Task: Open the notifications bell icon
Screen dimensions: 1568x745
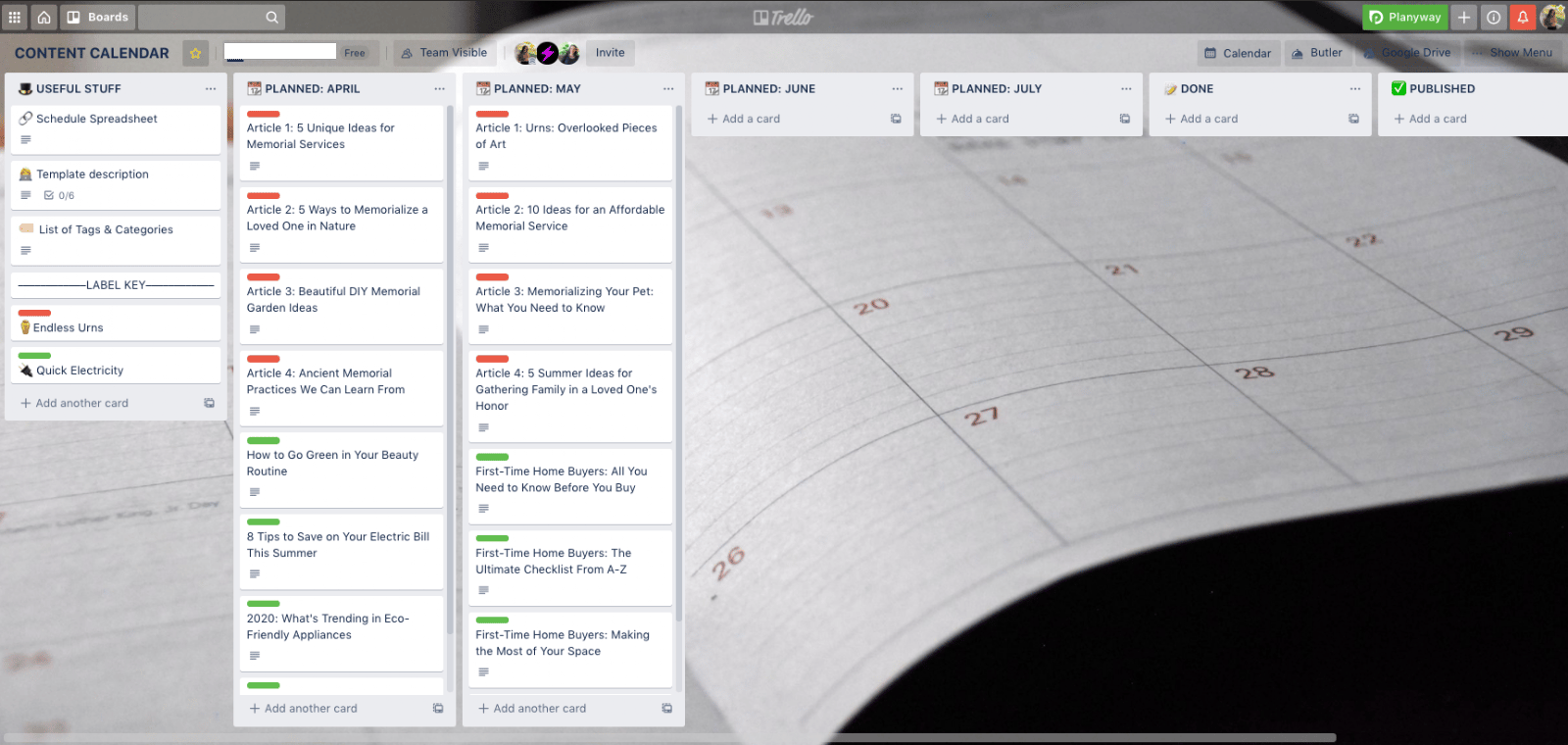Action: pos(1523,17)
